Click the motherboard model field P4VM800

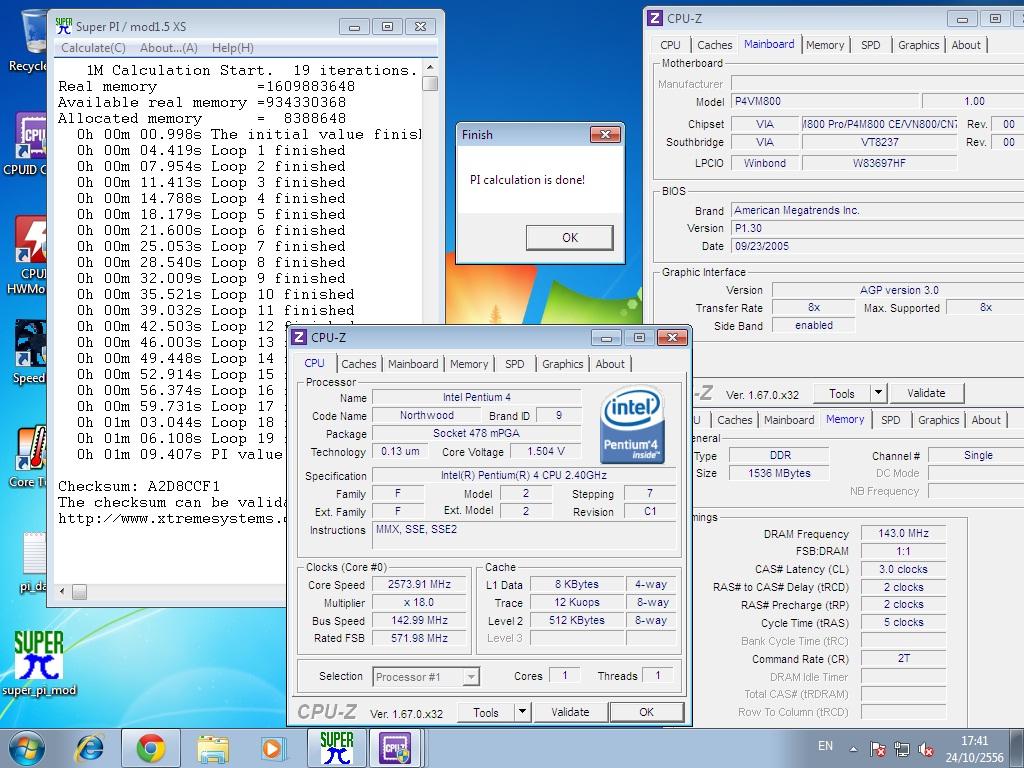pyautogui.click(x=825, y=101)
